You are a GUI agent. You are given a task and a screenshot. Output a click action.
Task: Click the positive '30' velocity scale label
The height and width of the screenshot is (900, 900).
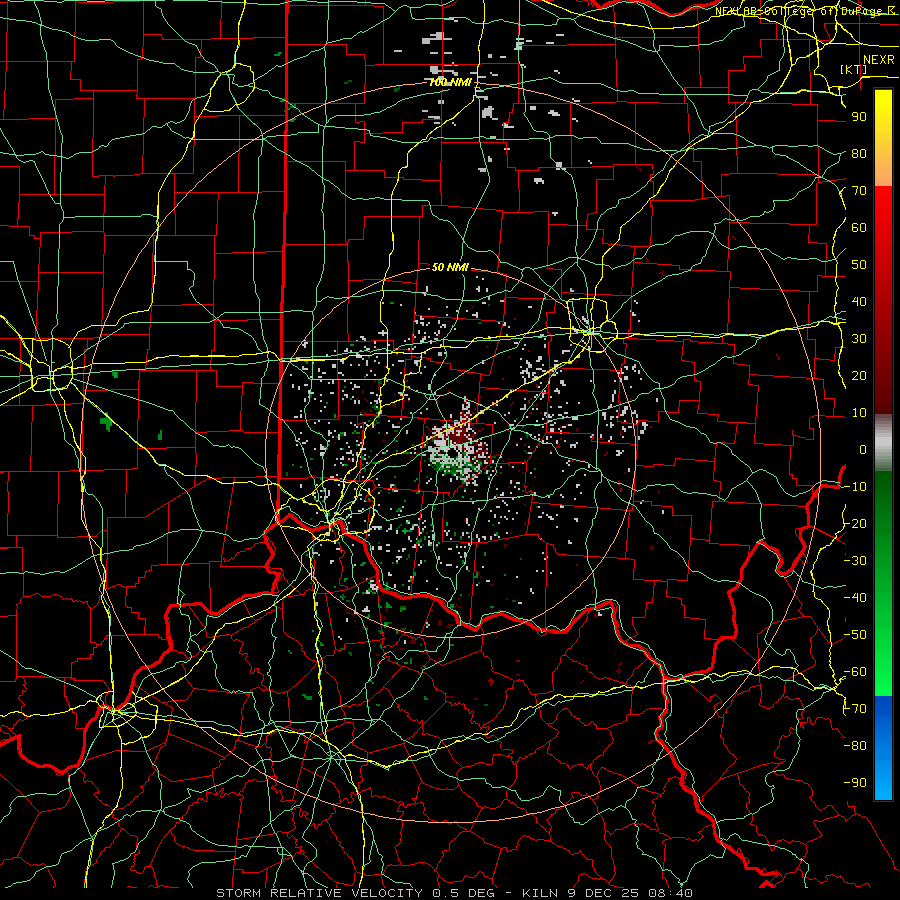pos(859,339)
